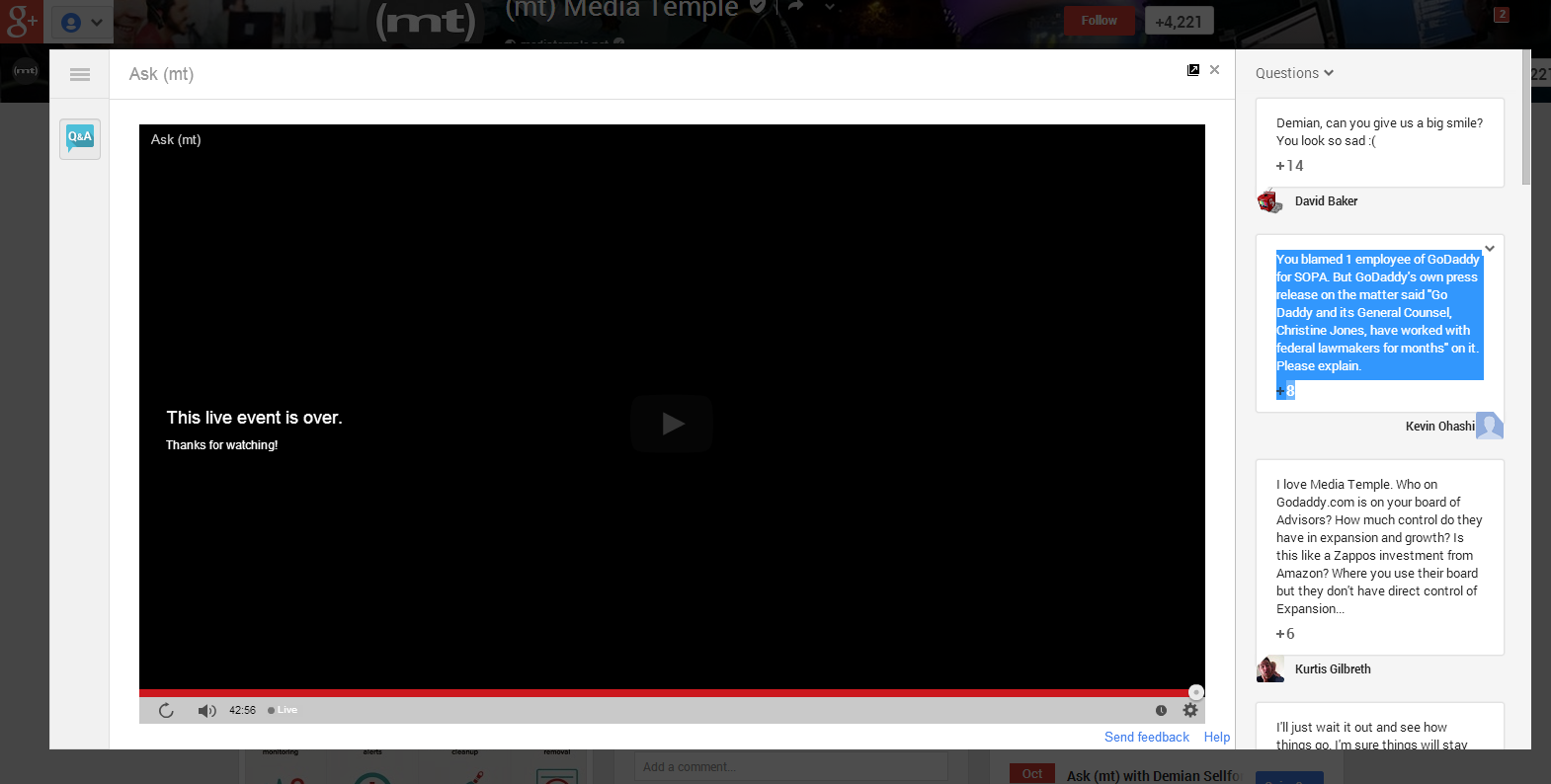1551x784 pixels.
Task: Click the Ask (mt) video title text
Action: pyautogui.click(x=176, y=140)
